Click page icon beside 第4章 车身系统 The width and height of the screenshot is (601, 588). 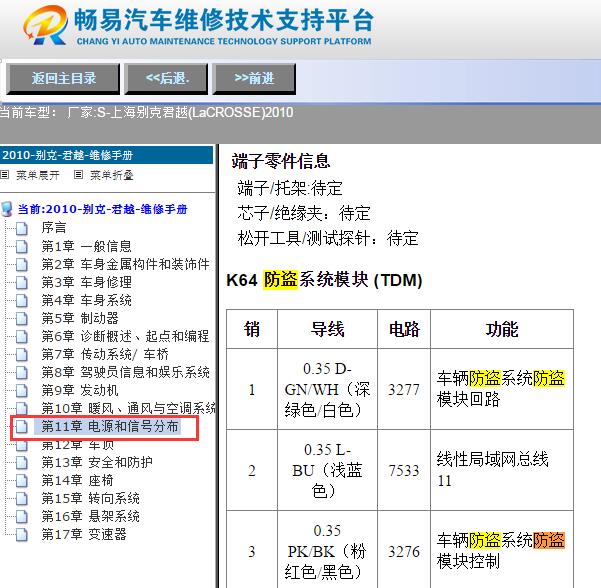click(22, 300)
